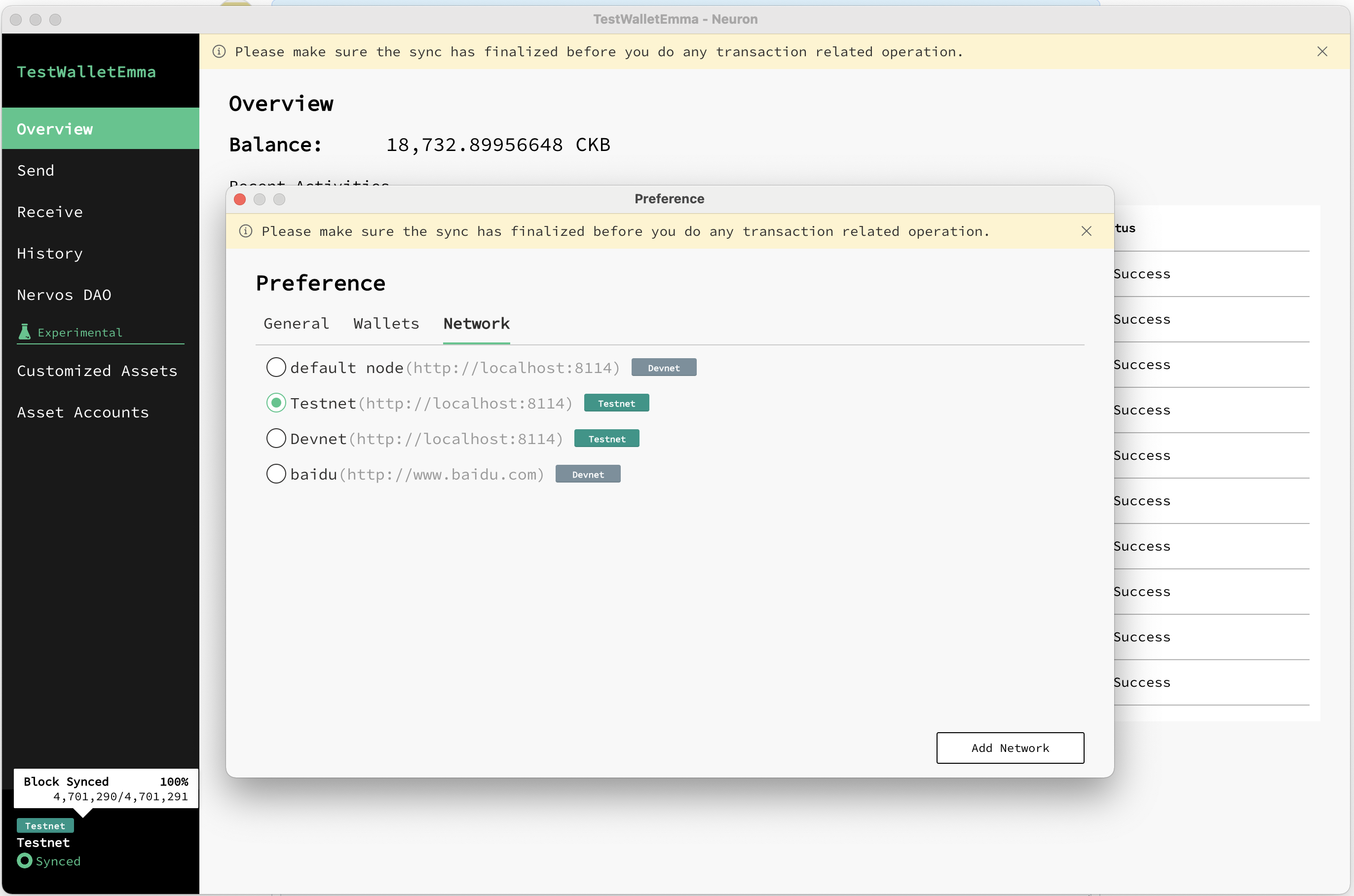Click the bold Testnet network name in sidebar
The width and height of the screenshot is (1354, 896).
43,842
